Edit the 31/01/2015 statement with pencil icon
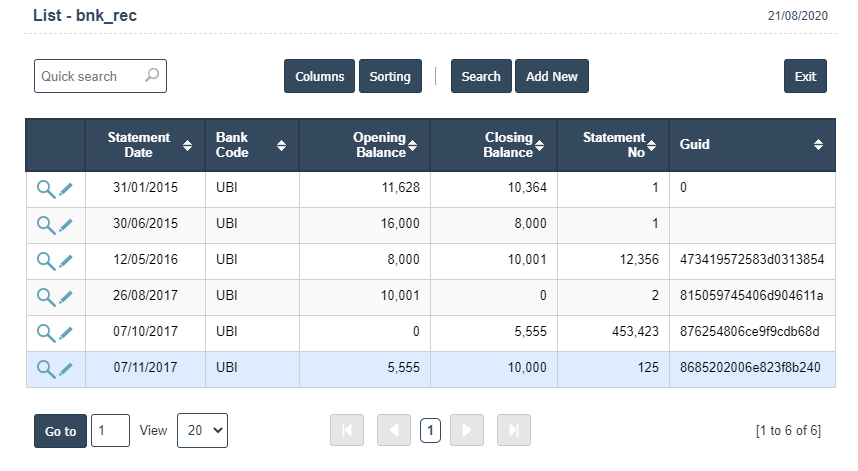This screenshot has height=471, width=858. [x=66, y=189]
